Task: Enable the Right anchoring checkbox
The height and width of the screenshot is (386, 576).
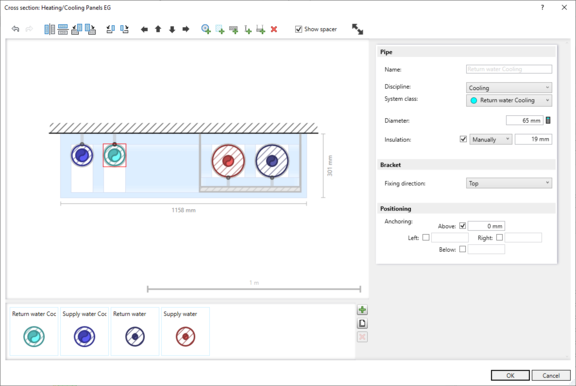Action: click(499, 237)
